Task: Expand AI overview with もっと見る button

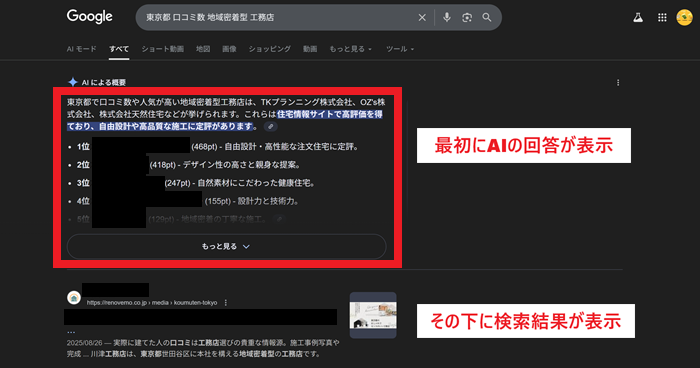Action: pos(226,247)
